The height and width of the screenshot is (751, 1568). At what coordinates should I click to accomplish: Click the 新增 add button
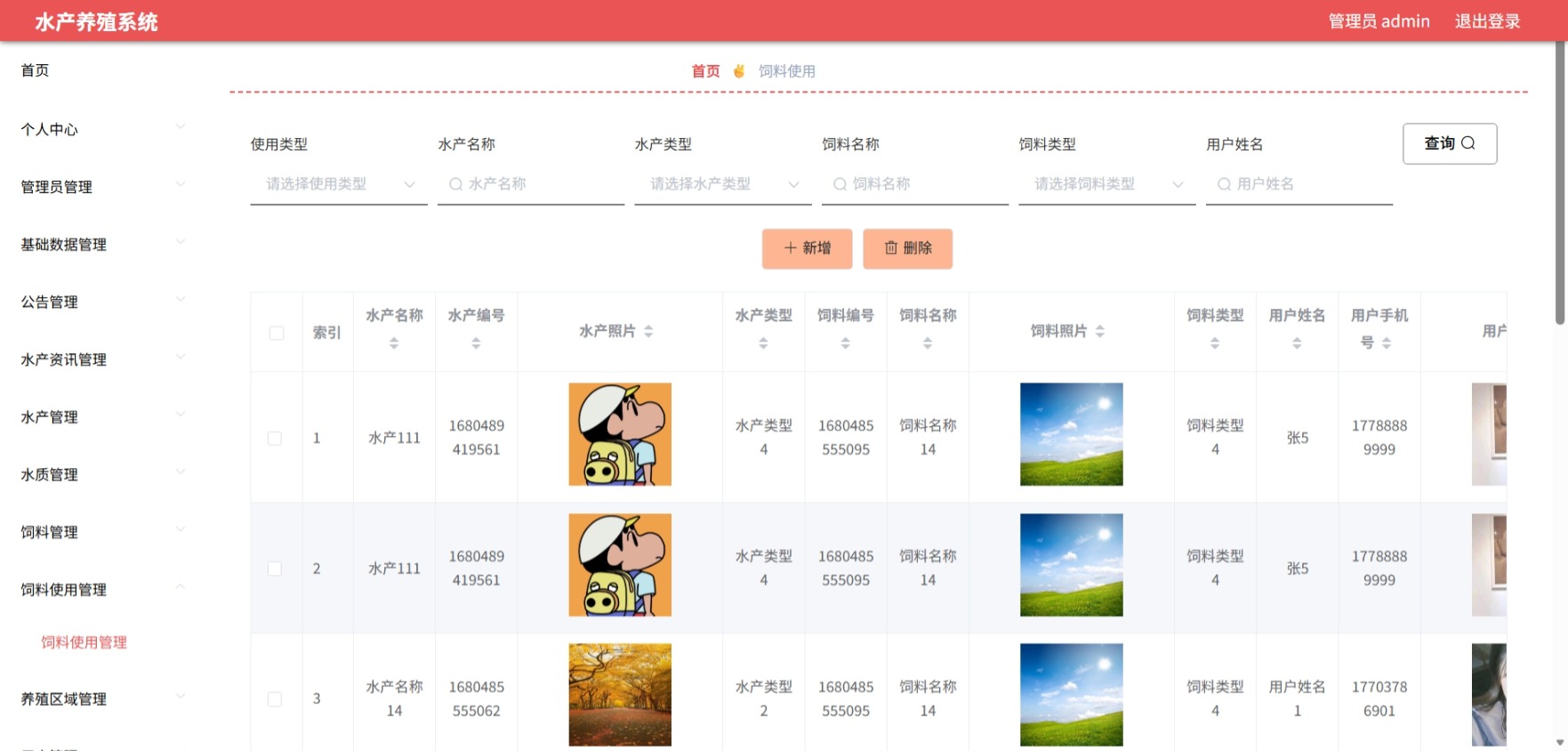coord(808,248)
